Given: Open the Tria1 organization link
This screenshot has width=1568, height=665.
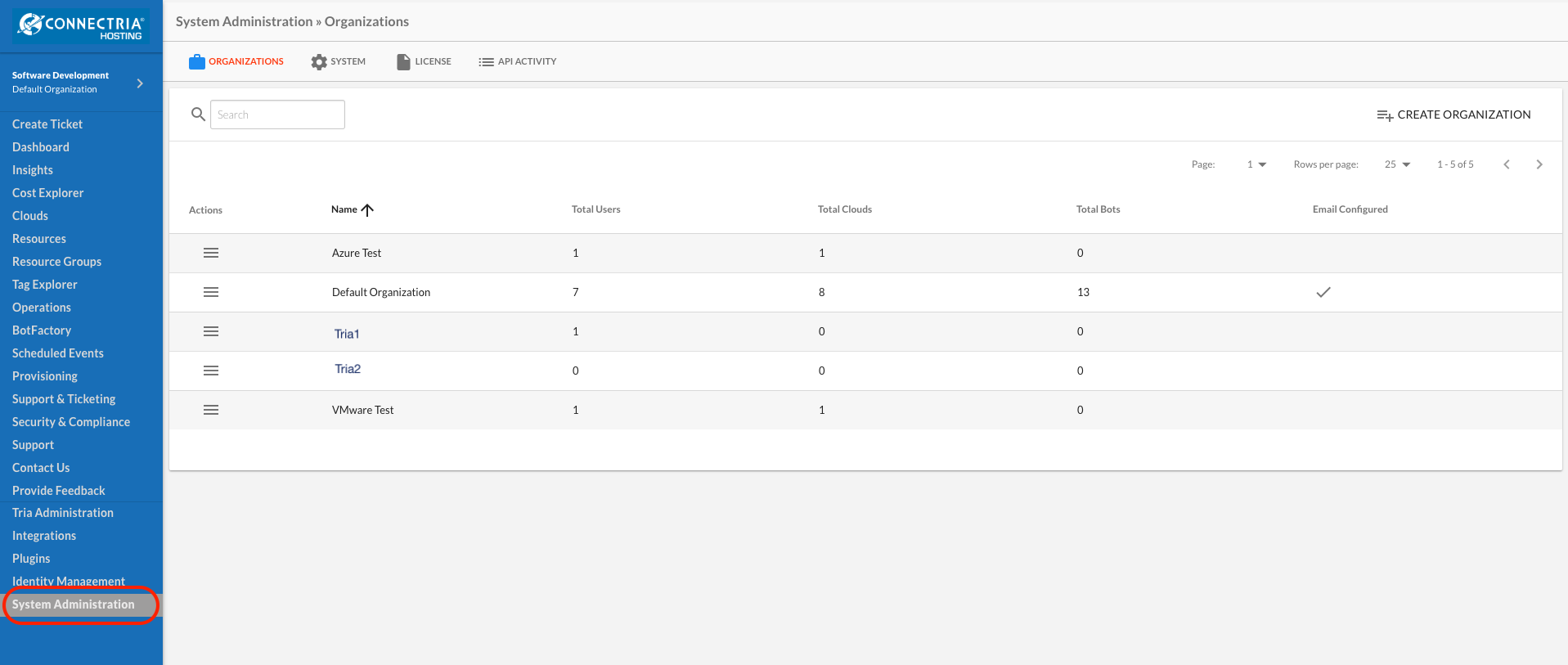Looking at the screenshot, I should pyautogui.click(x=347, y=334).
